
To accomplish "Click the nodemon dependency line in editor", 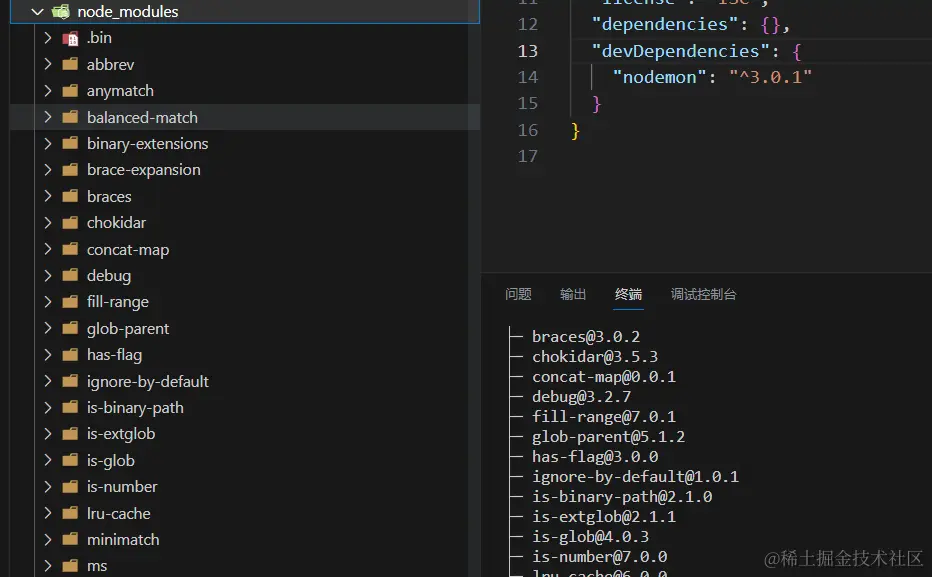I will [x=712, y=77].
